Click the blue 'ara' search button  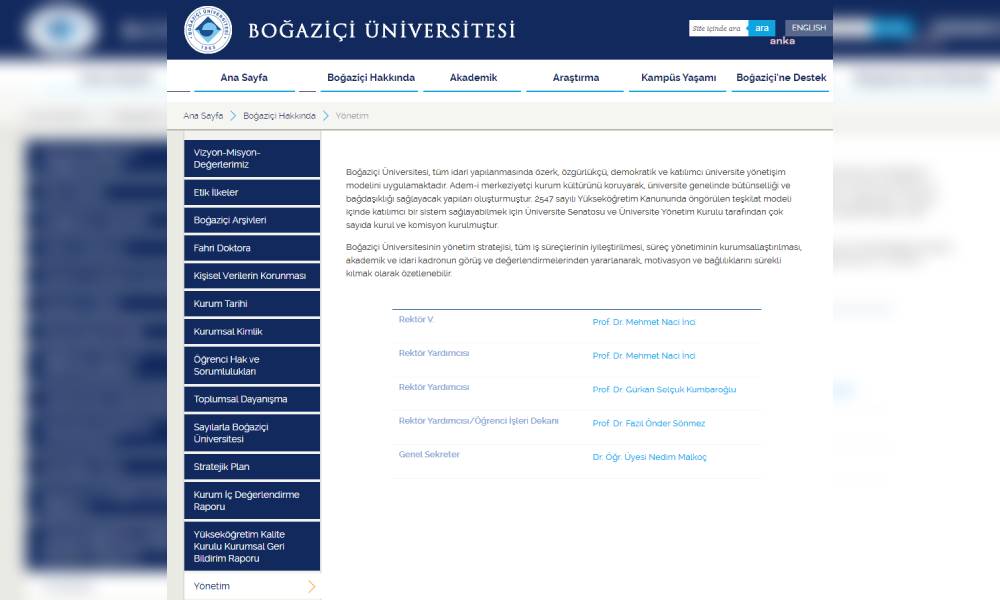761,28
